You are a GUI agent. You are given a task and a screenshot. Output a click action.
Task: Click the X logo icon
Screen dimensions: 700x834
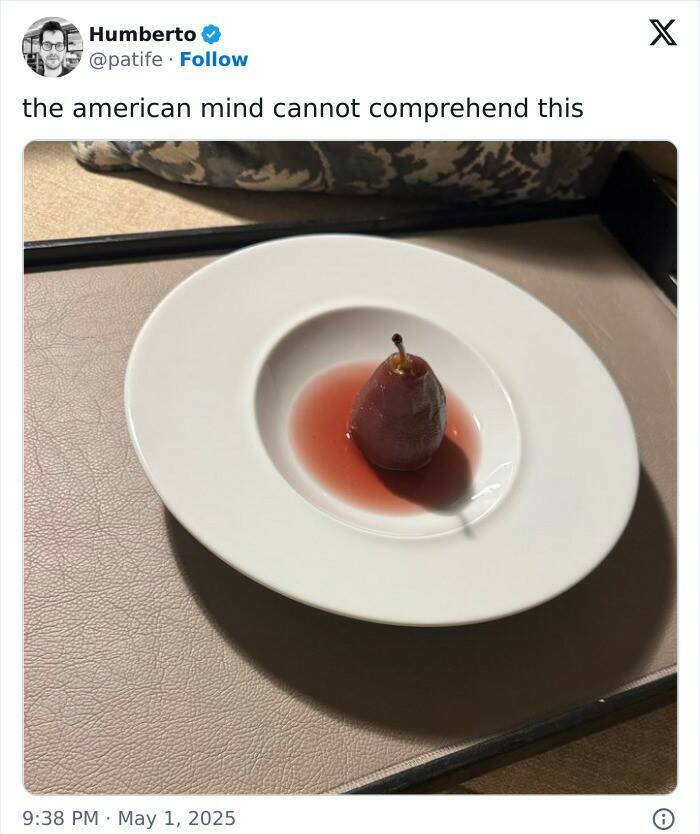[x=663, y=32]
